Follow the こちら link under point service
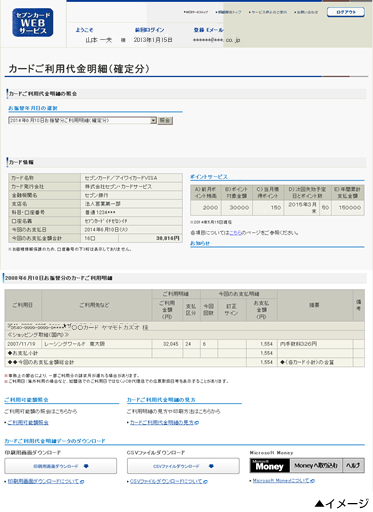This screenshot has width=373, height=512. pyautogui.click(x=235, y=233)
